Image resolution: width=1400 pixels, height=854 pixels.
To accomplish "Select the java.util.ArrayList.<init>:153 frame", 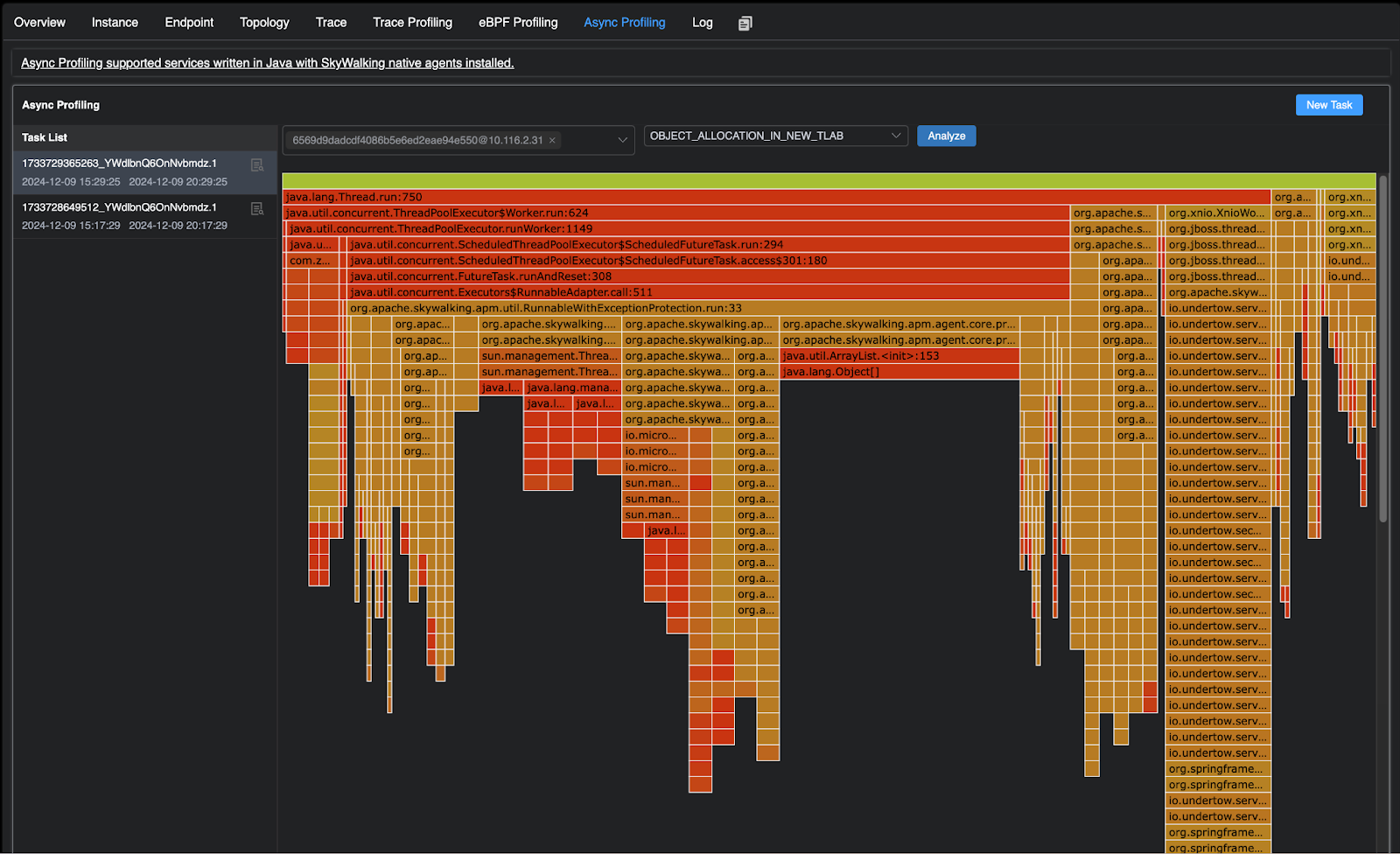I will tap(899, 356).
